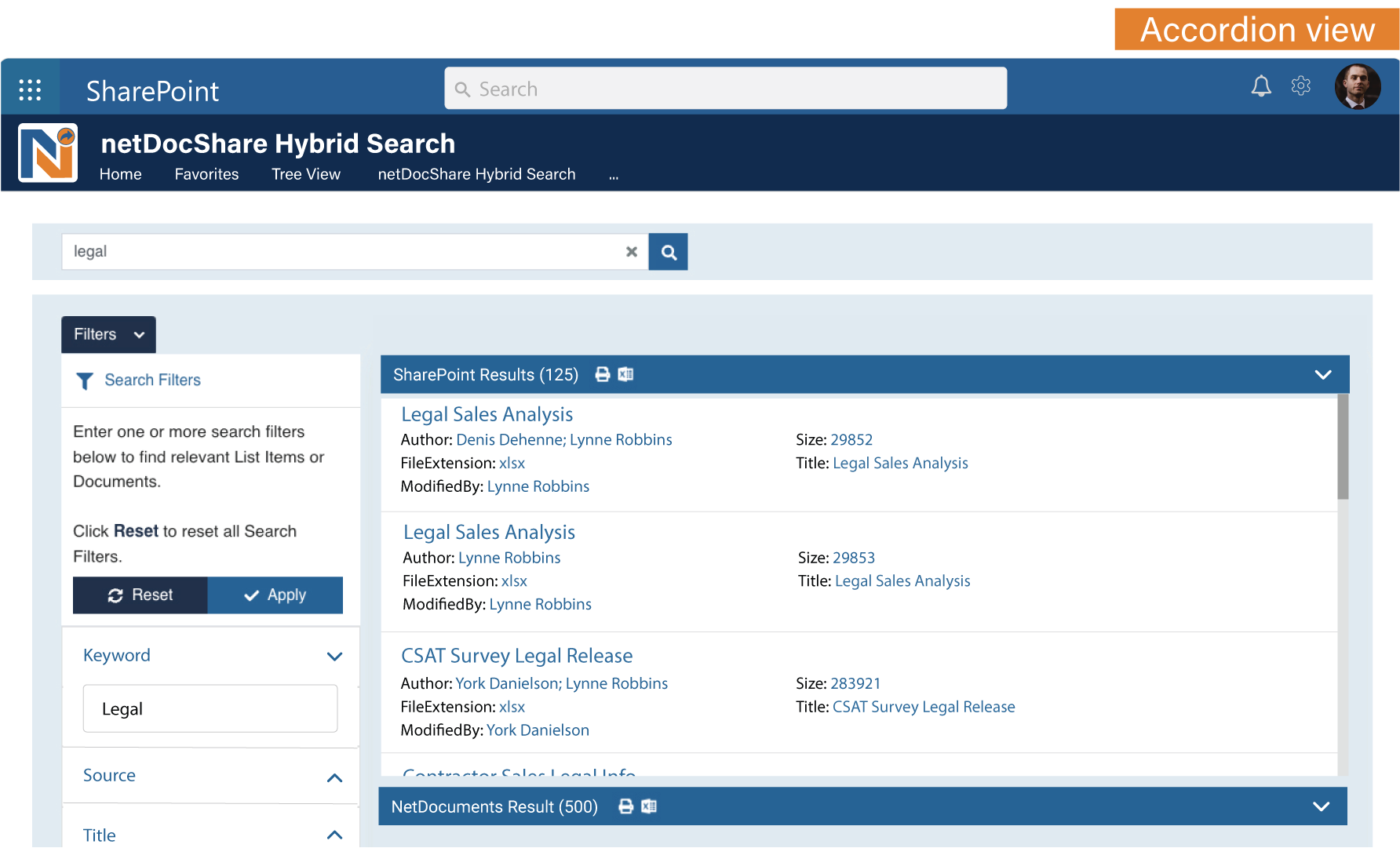
Task: Collapse the SharePoint Results accordion
Action: pyautogui.click(x=1323, y=374)
